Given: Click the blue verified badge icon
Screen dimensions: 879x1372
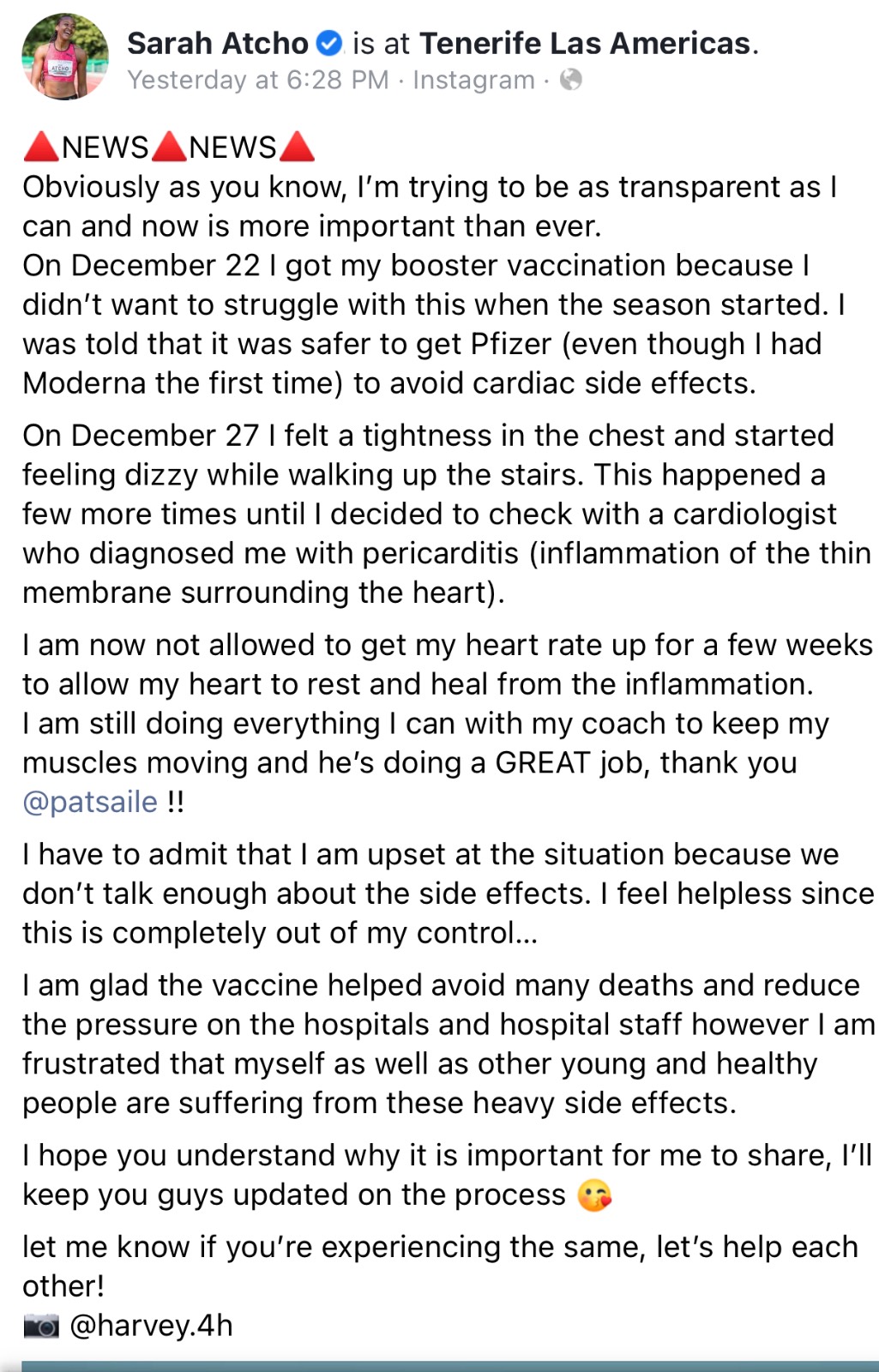Looking at the screenshot, I should (x=329, y=42).
